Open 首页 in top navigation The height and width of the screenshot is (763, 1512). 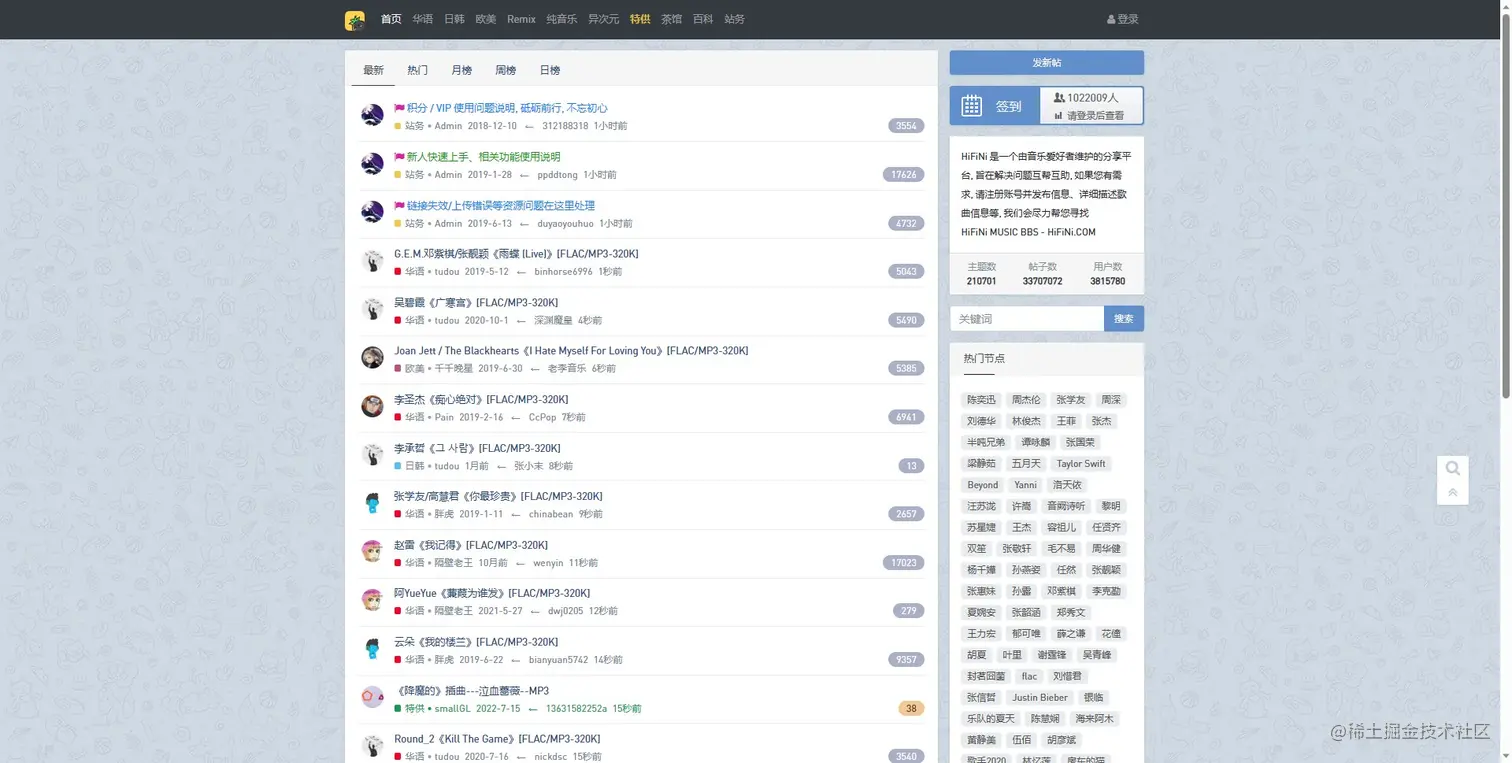click(391, 19)
